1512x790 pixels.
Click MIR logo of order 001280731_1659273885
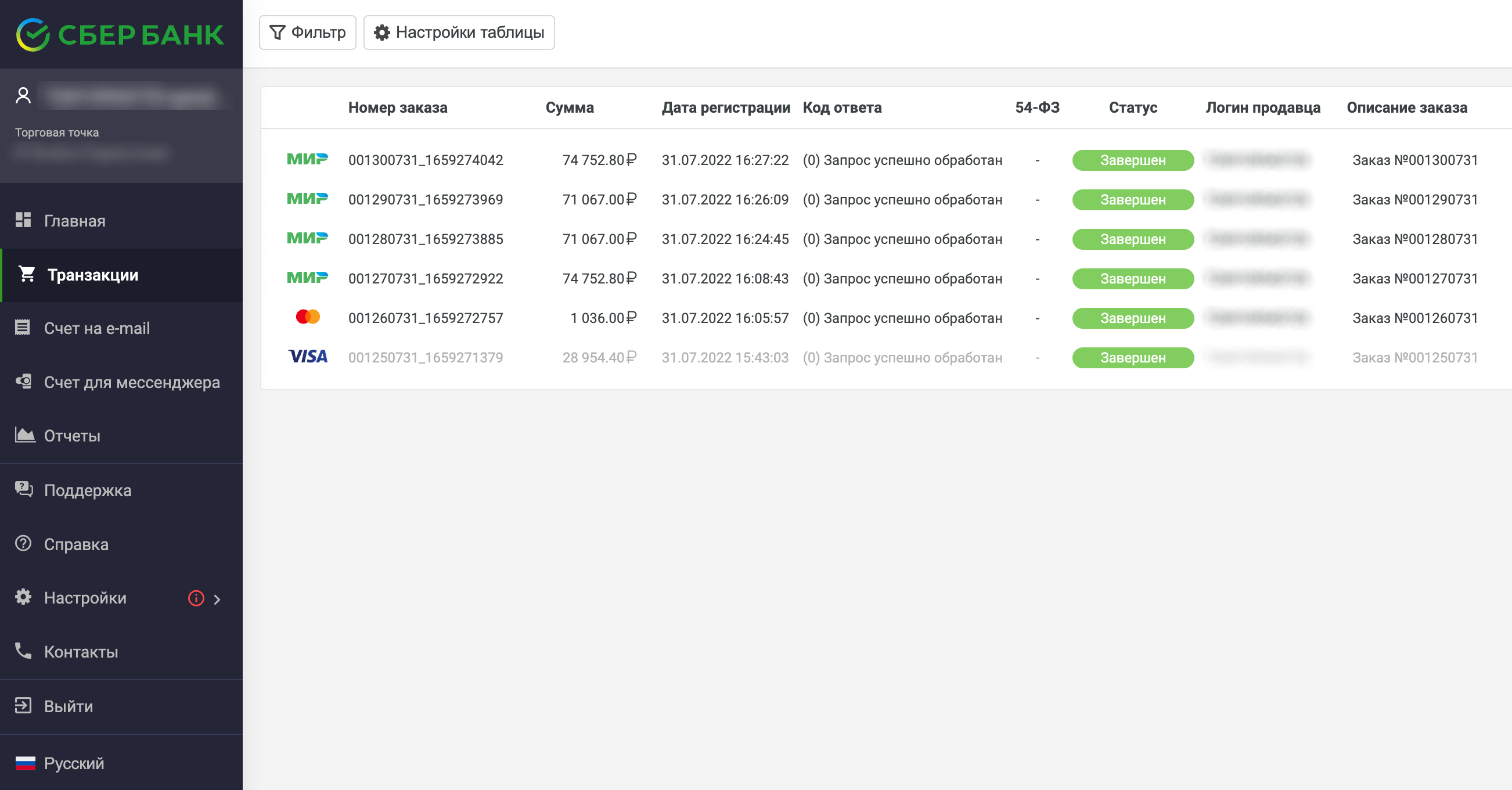[307, 238]
